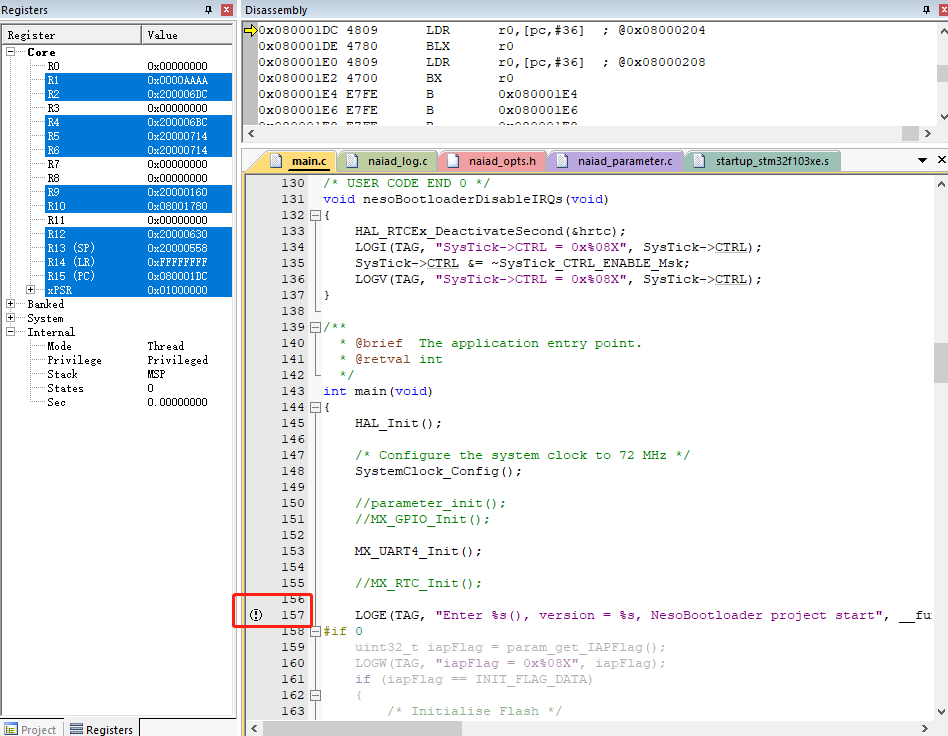Close the Registers panel
Viewport: 948px width, 736px height.
click(227, 10)
